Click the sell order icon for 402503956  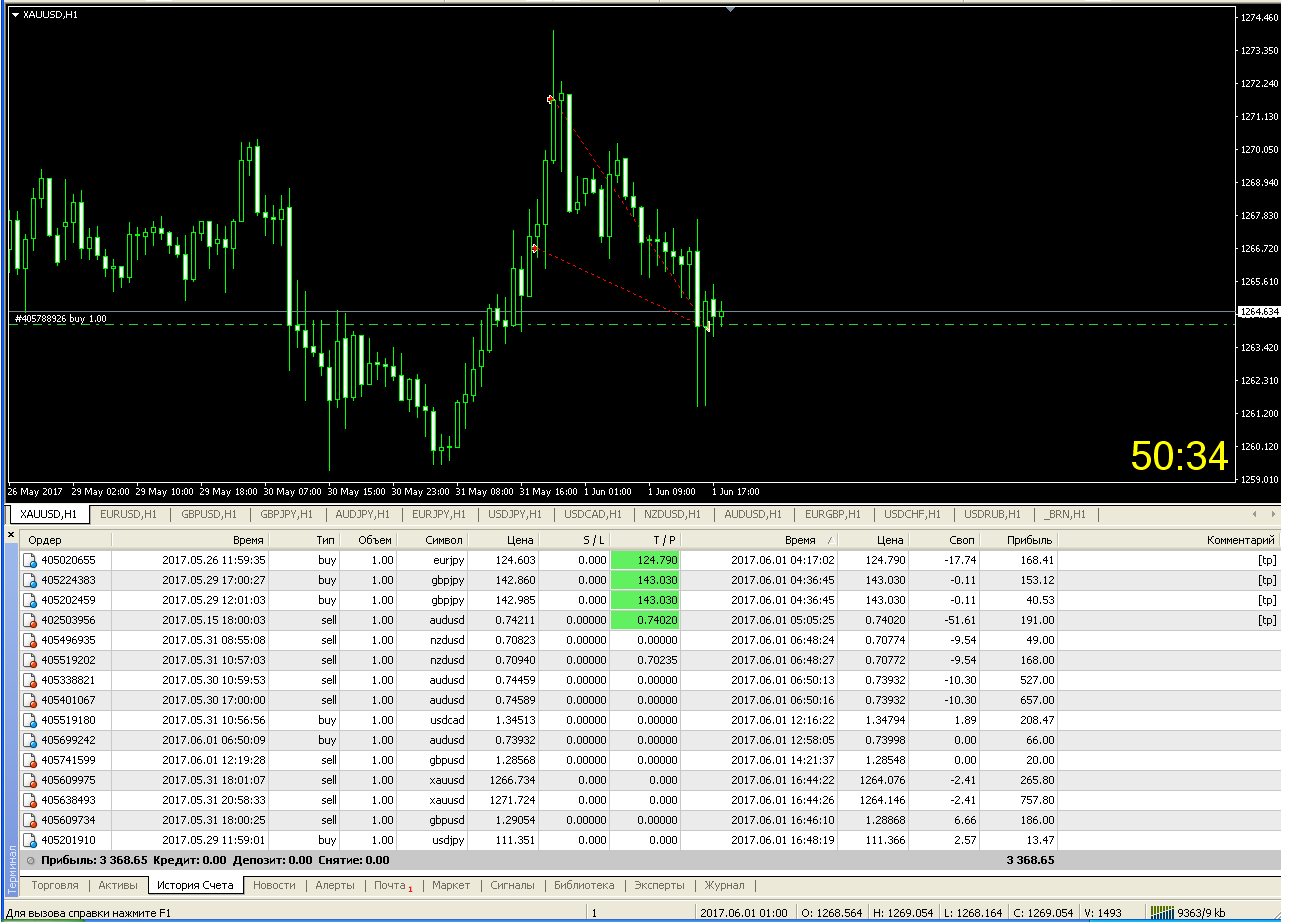tap(30, 620)
